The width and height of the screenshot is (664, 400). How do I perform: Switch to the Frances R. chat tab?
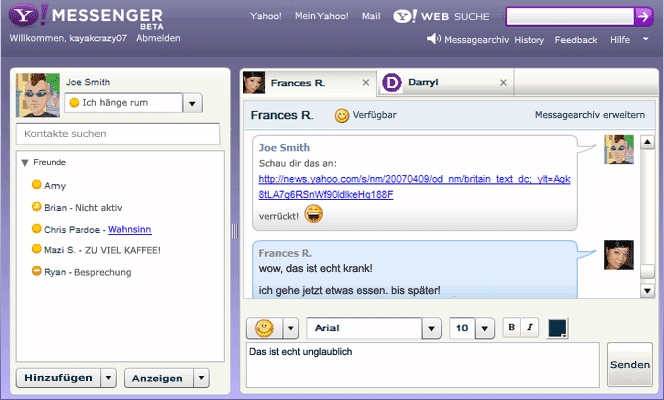click(x=309, y=83)
